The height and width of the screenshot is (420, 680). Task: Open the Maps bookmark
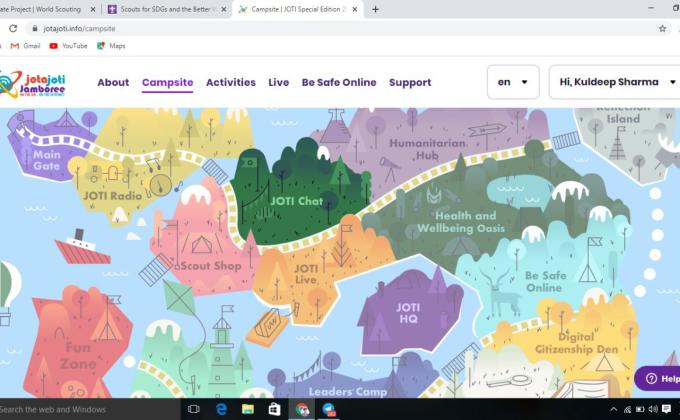coord(111,46)
